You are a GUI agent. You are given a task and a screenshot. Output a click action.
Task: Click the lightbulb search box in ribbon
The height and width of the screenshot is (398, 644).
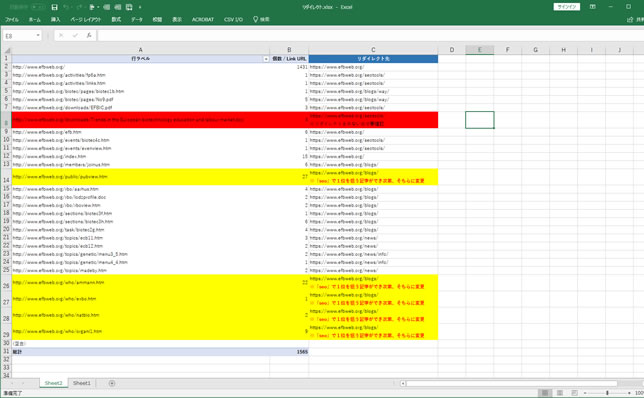261,19
